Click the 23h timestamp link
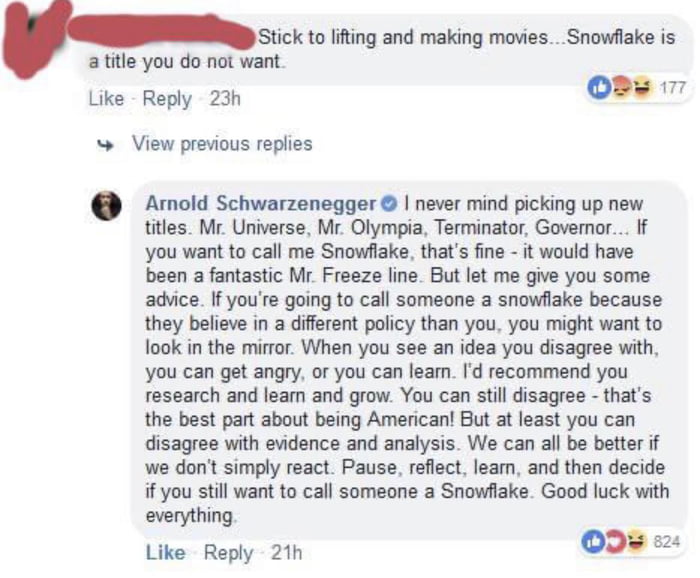 tap(224, 98)
